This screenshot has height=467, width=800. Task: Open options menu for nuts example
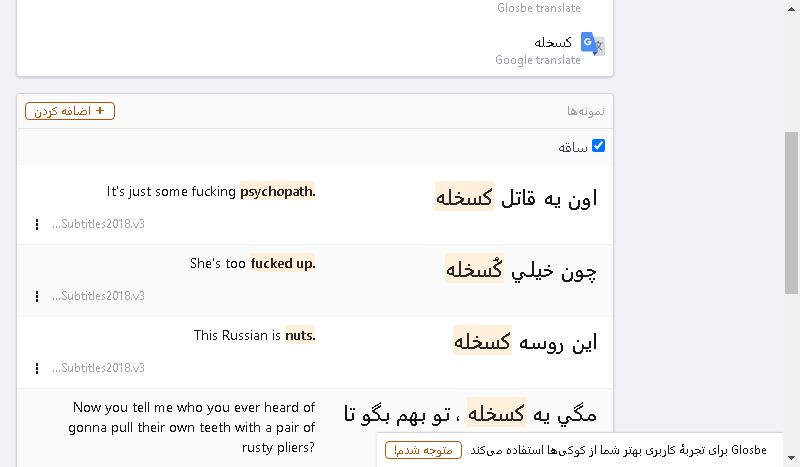(37, 368)
